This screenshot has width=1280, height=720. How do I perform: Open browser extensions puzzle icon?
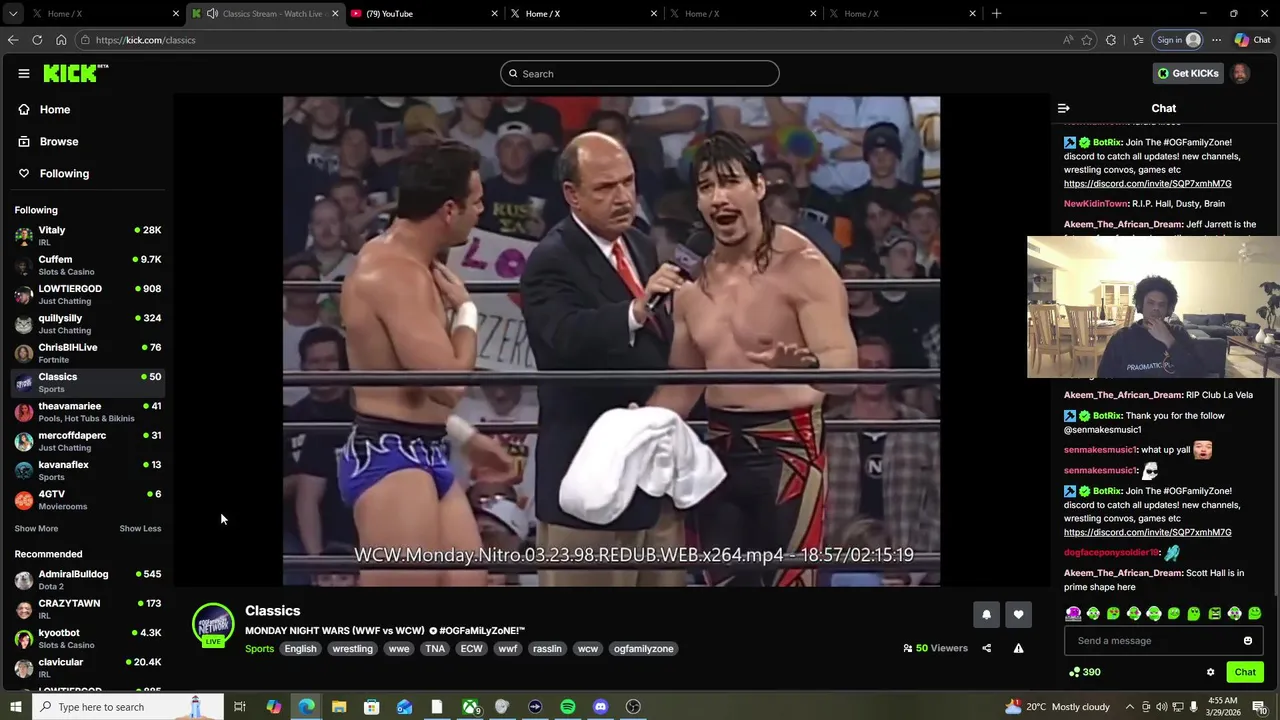click(x=1111, y=40)
